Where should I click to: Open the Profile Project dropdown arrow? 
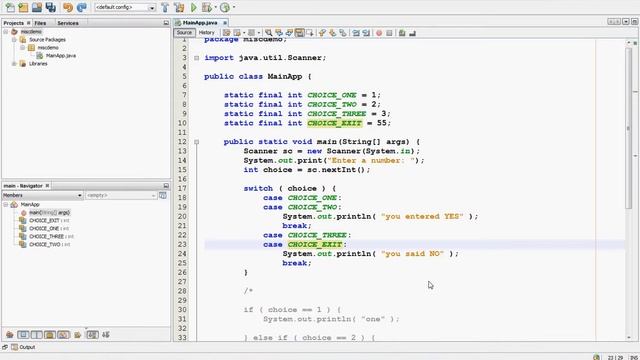pos(233,7)
